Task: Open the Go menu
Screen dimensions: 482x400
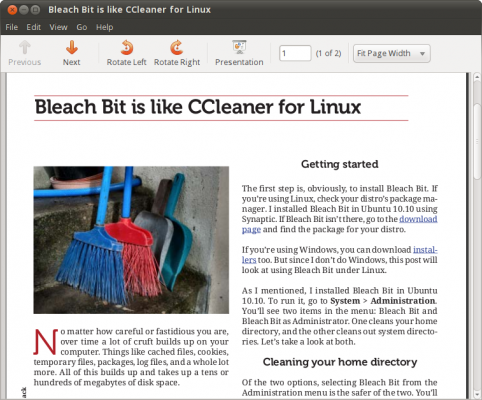Action: point(82,27)
